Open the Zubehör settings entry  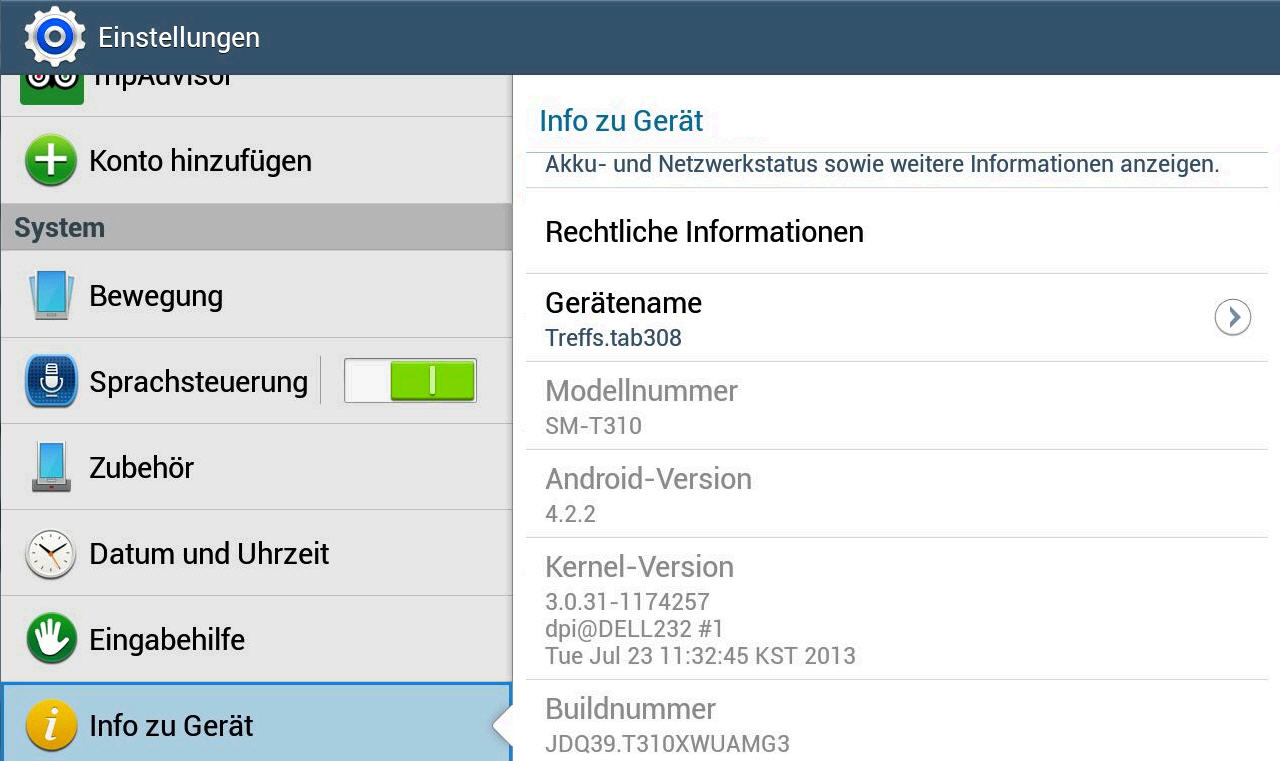point(141,467)
